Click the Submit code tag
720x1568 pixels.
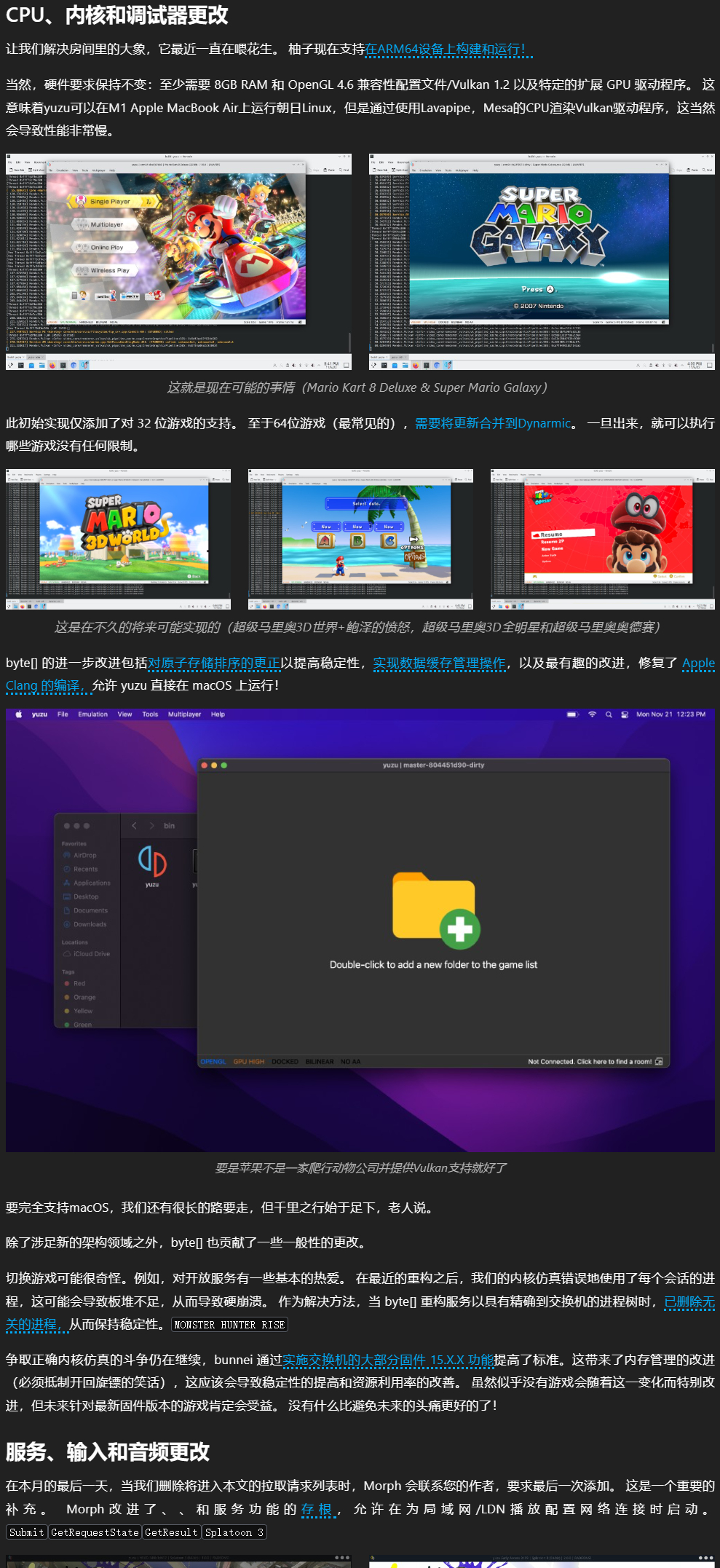27,1532
